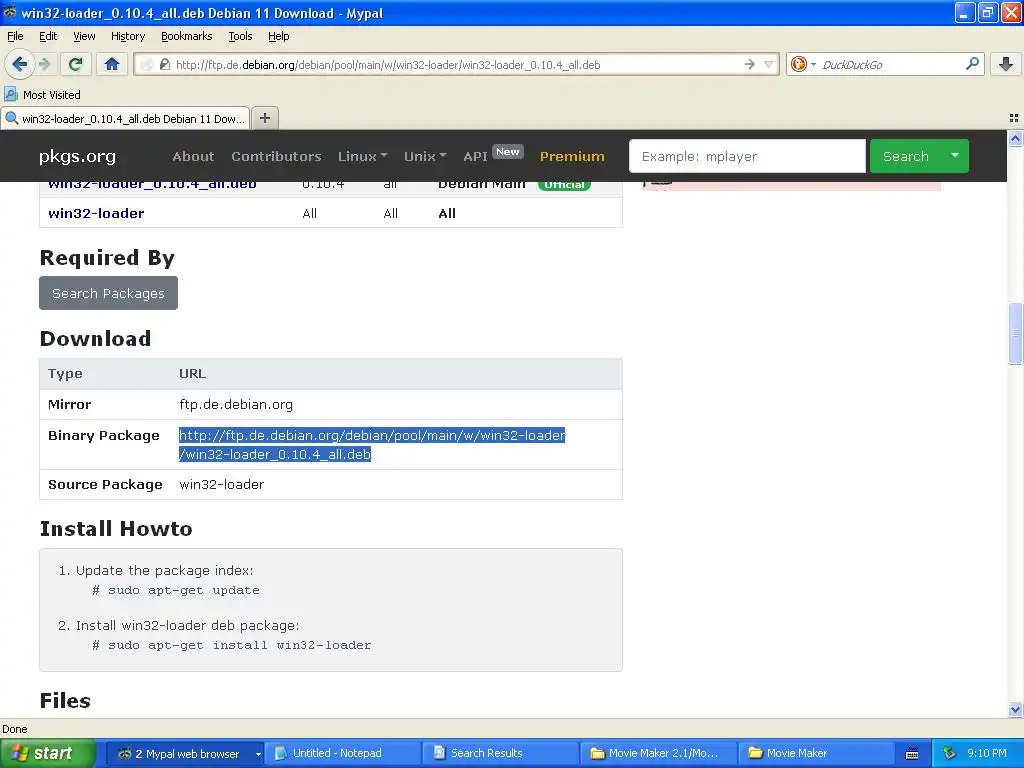Click the Download section heading
Image resolution: width=1024 pixels, height=768 pixels.
coord(95,338)
